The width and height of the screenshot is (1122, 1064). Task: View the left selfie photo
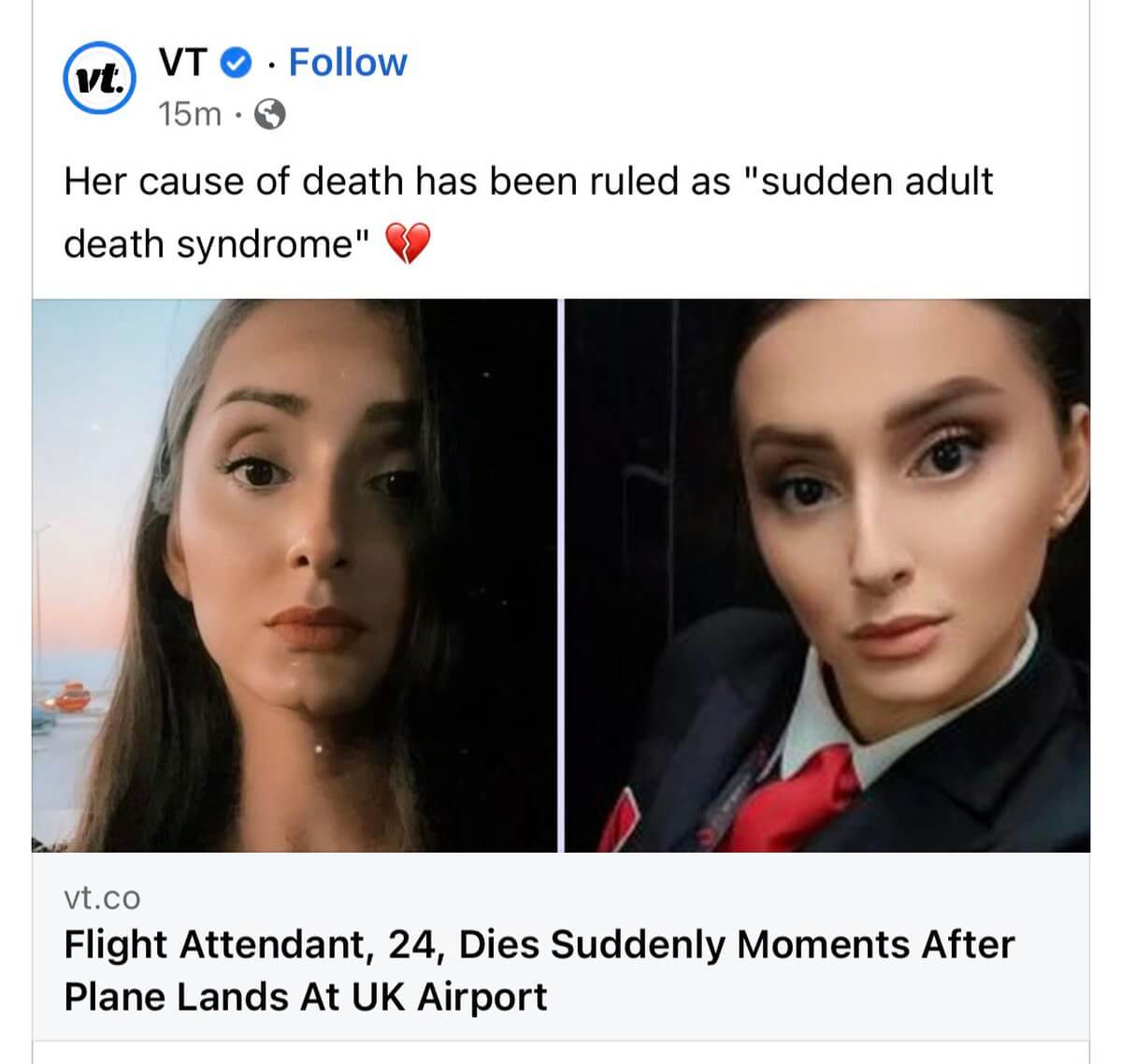tap(295, 576)
